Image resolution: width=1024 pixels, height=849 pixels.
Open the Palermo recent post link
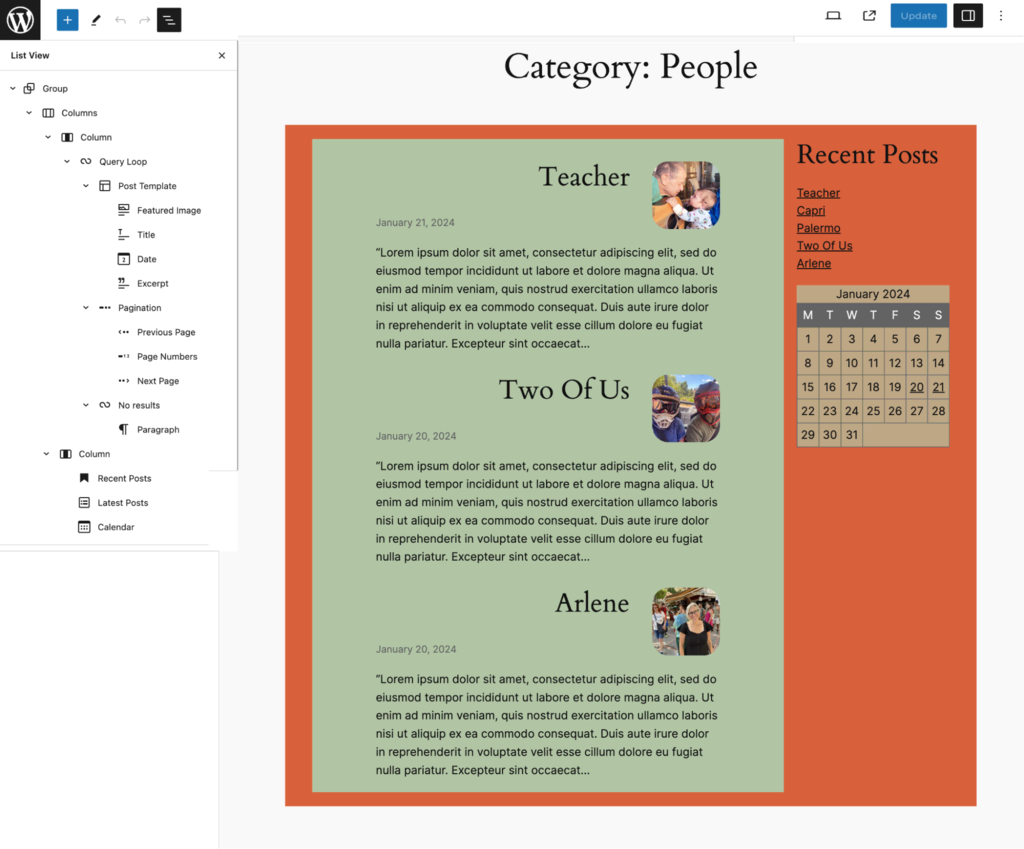click(818, 228)
